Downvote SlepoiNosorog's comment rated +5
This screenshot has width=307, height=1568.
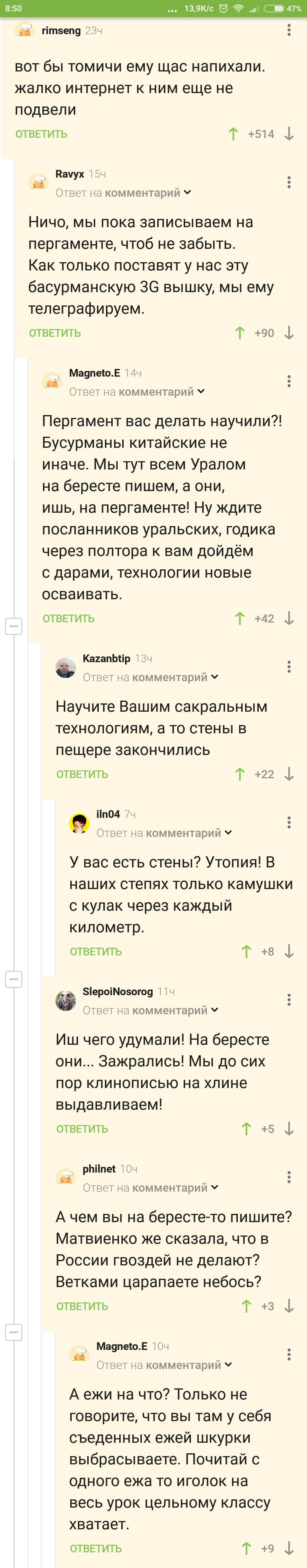289,1129
